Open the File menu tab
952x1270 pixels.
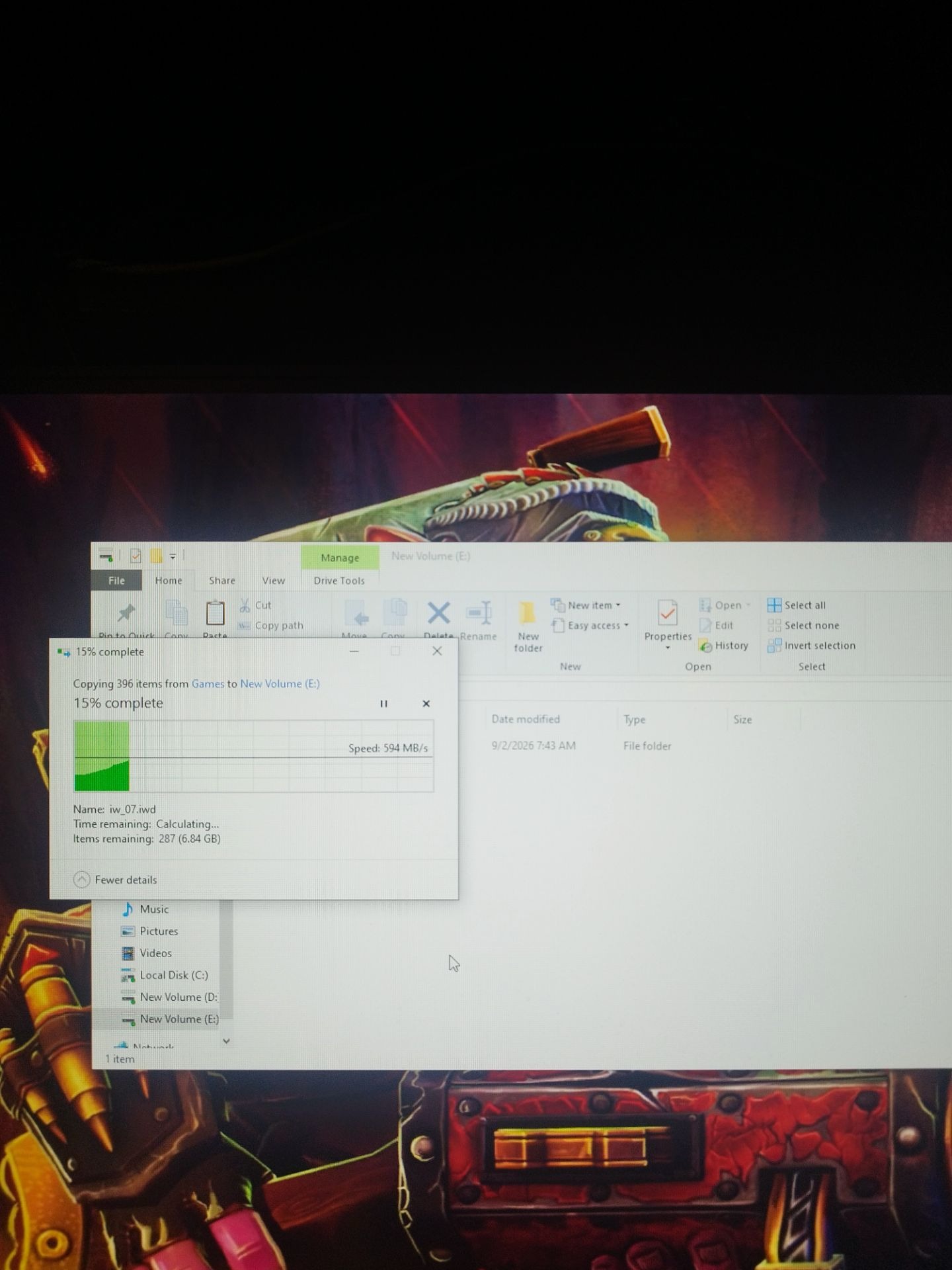116,581
